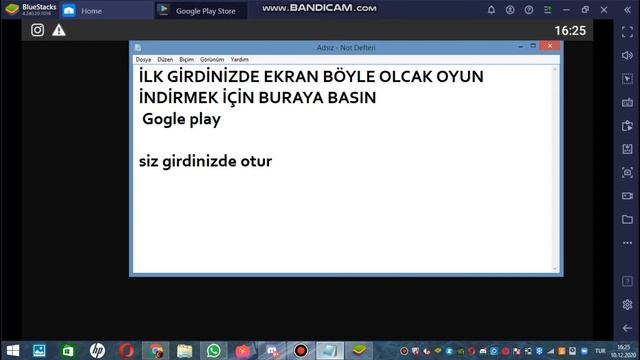
Task: Click the line 'İNDİRMEK İÇİN BURAYA BASIN'
Action: coord(257,98)
